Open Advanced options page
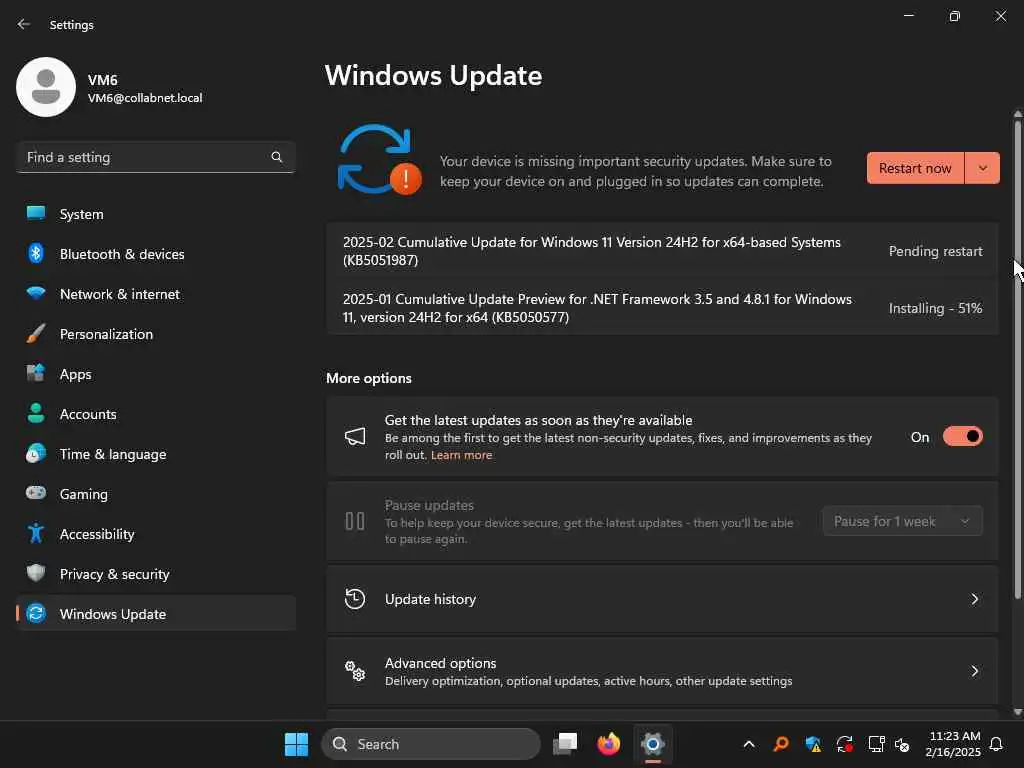Image resolution: width=1024 pixels, height=768 pixels. (662, 671)
